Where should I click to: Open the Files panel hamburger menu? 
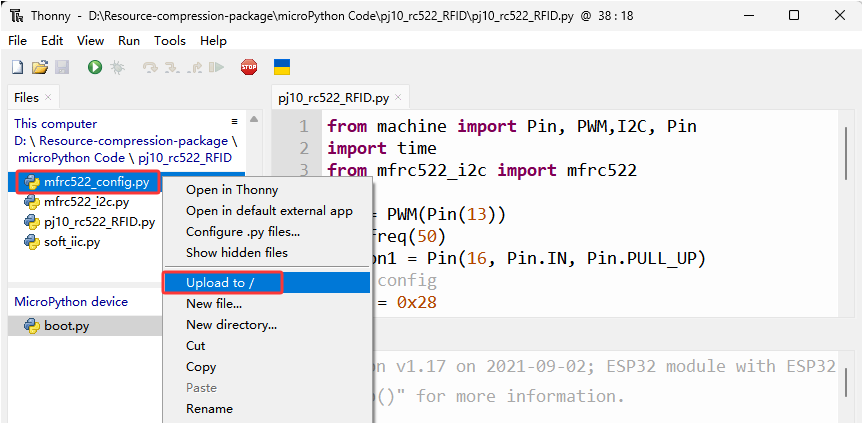point(235,122)
